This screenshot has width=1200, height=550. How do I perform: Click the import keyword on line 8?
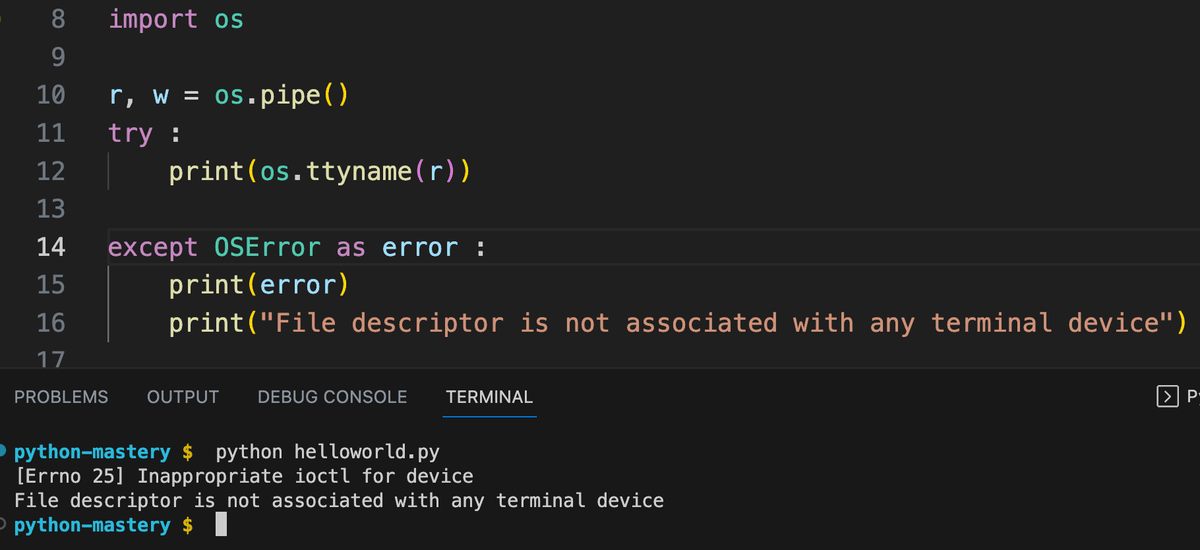pyautogui.click(x=153, y=20)
